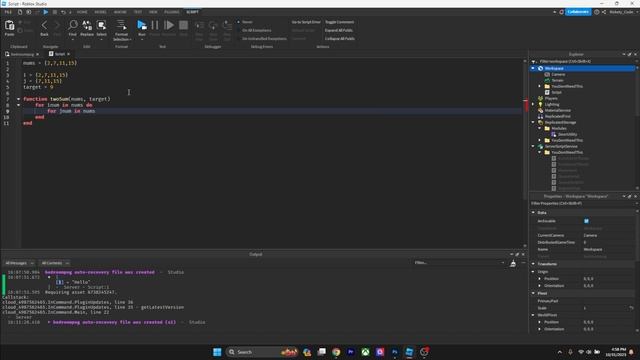Click the Collaborate button
640x360 pixels.
tap(578, 12)
